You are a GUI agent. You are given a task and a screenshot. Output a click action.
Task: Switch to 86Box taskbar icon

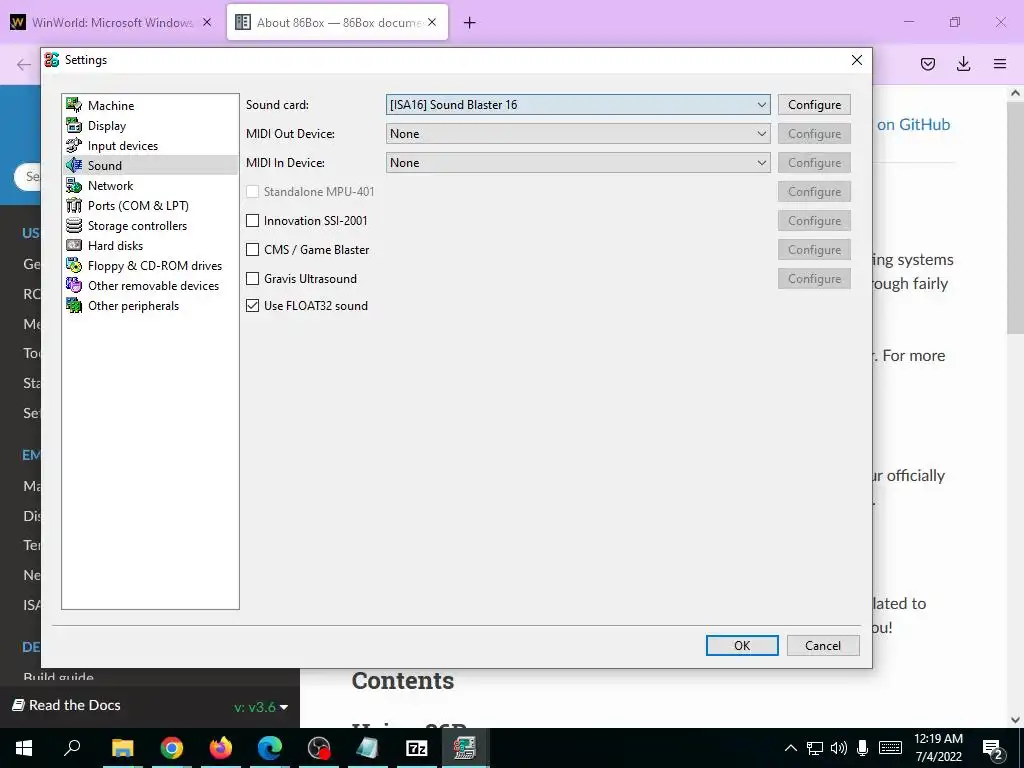click(x=465, y=748)
